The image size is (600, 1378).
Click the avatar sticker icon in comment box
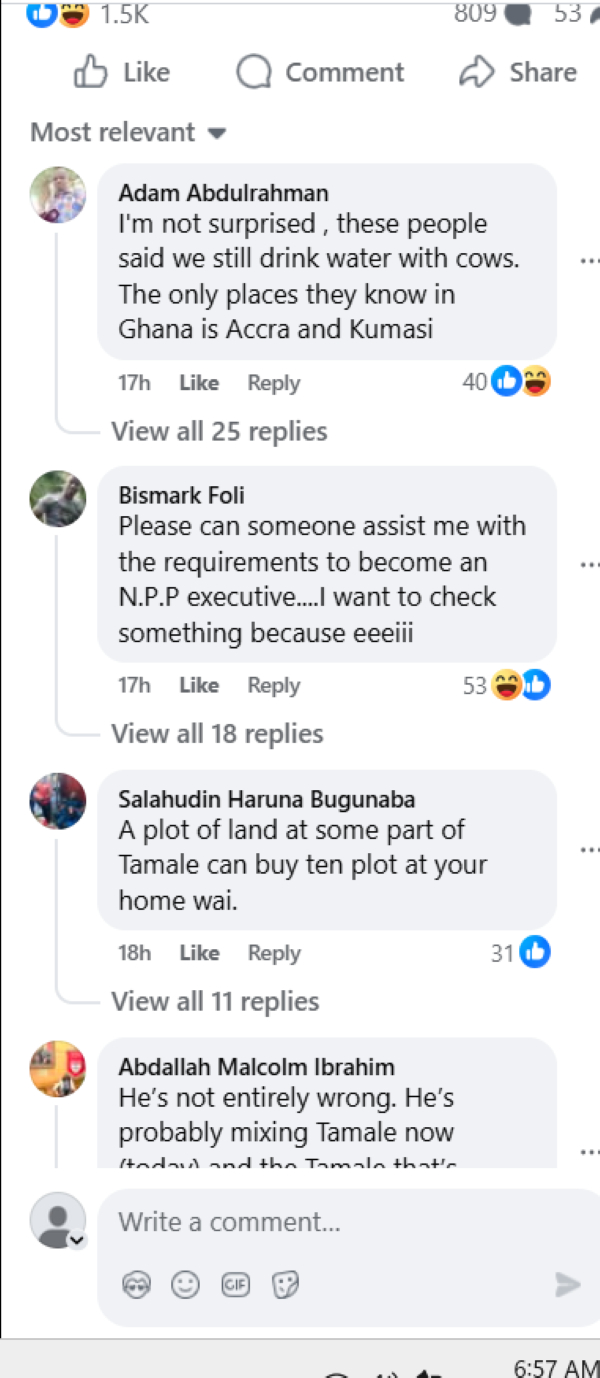tap(135, 1285)
